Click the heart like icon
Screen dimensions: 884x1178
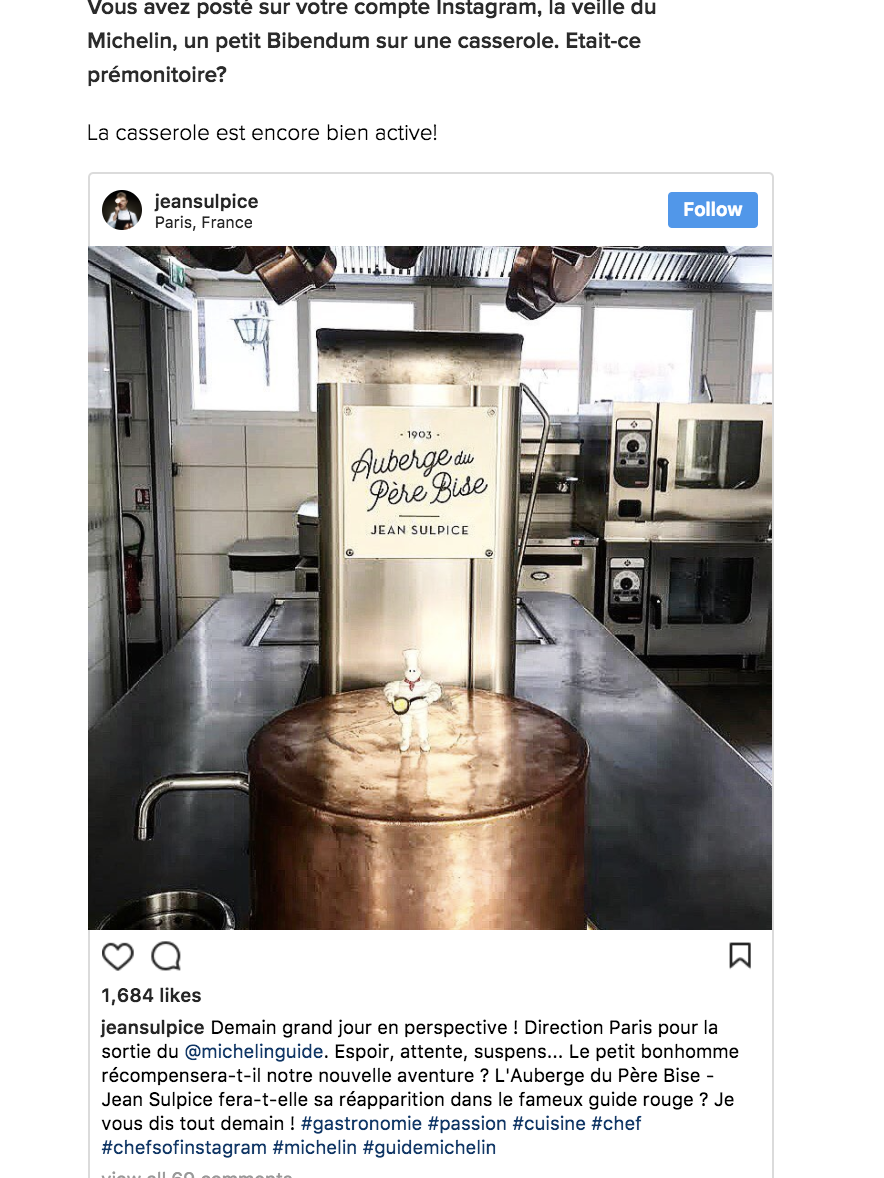pos(117,956)
